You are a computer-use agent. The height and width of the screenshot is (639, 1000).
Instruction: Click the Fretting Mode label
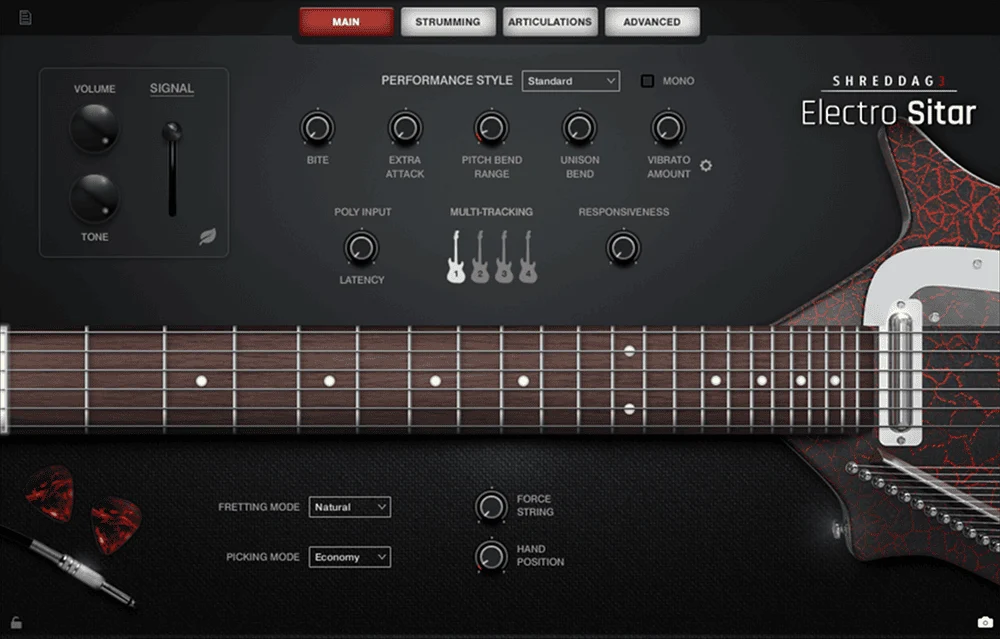[x=258, y=507]
